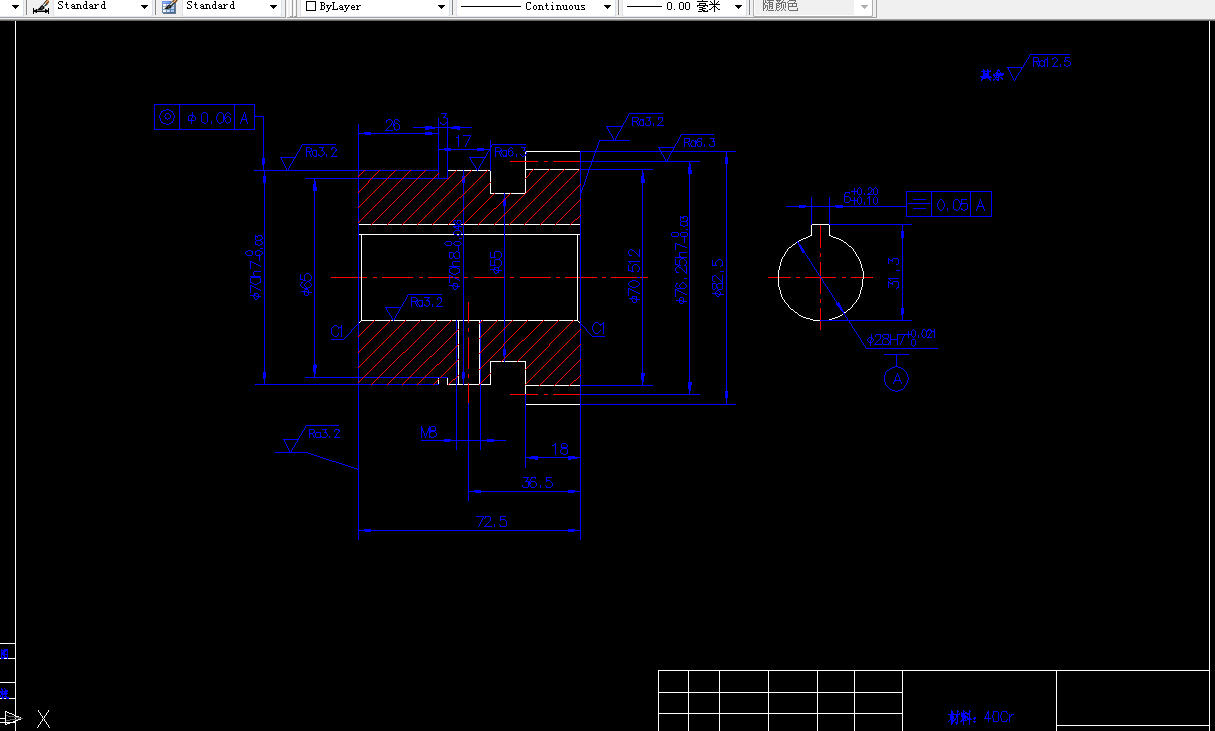
Task: Click the parallelism tolerance frame near keyway view
Action: (948, 204)
